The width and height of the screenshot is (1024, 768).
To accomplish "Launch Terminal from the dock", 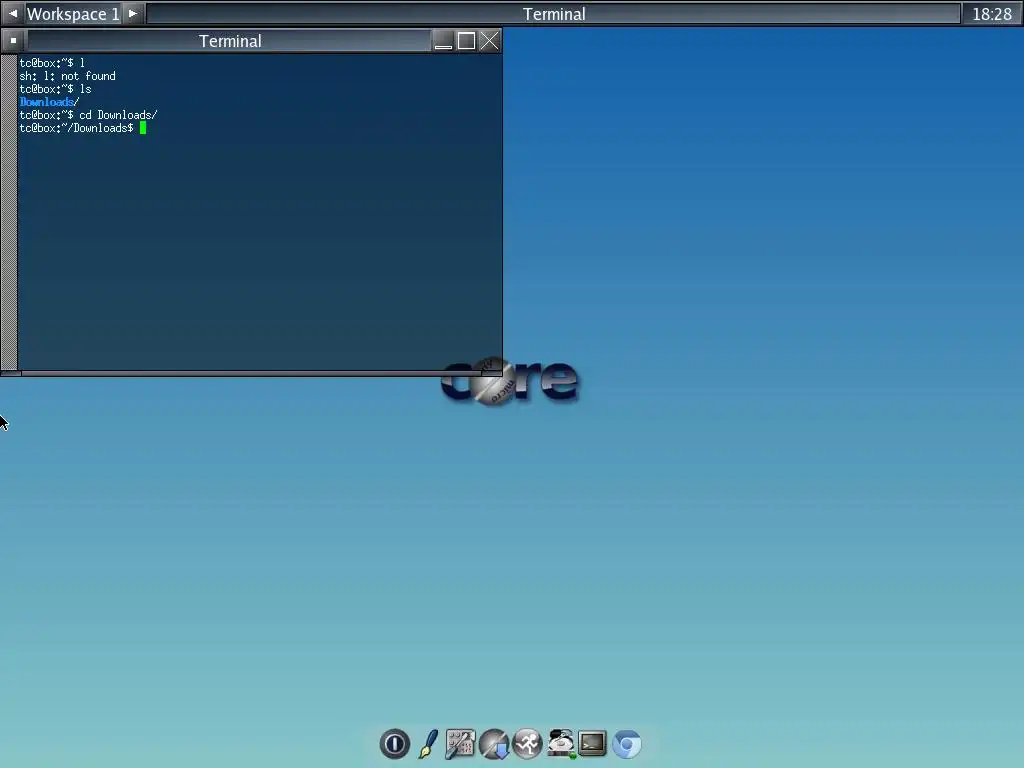I will pos(592,744).
